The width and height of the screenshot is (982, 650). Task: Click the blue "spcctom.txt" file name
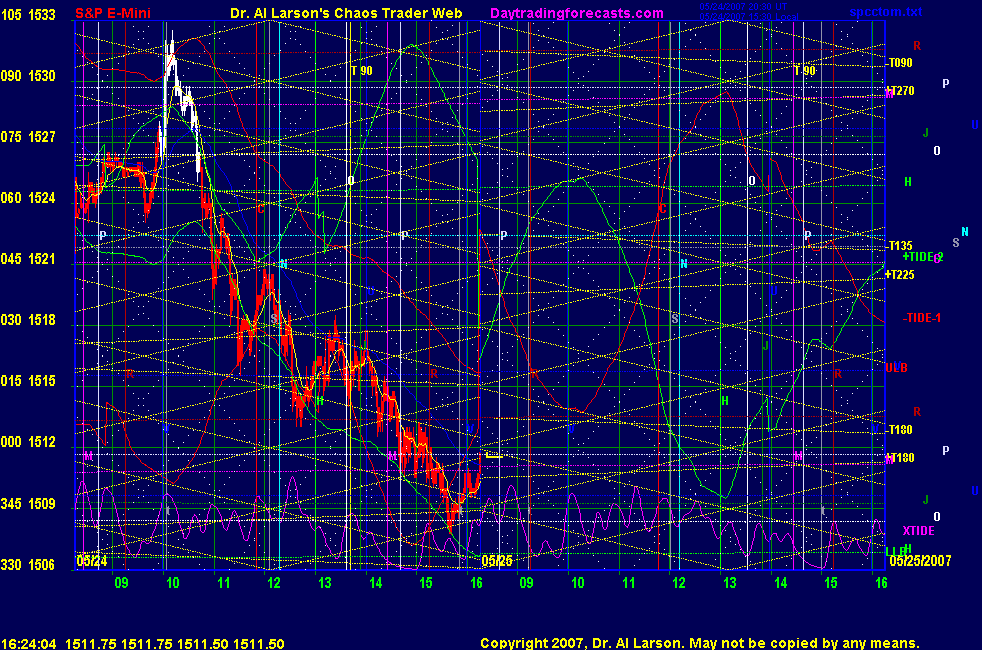click(886, 12)
